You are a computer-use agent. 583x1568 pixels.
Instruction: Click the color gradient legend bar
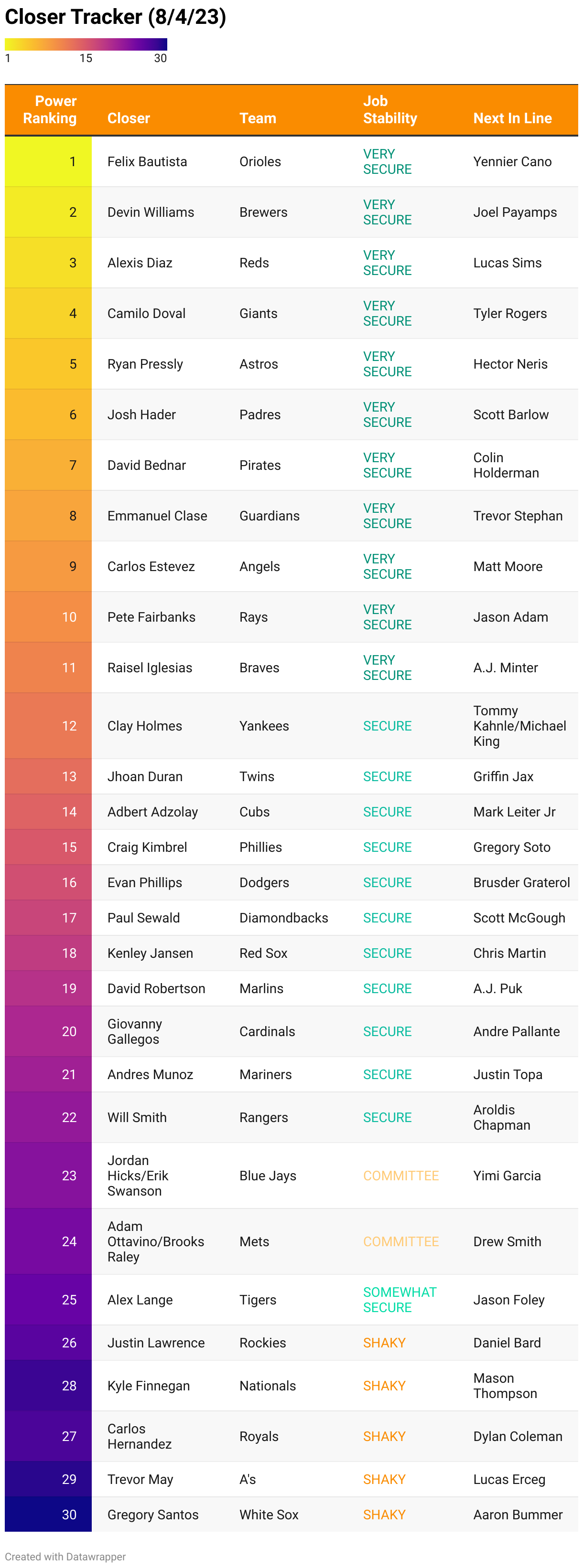[x=86, y=44]
